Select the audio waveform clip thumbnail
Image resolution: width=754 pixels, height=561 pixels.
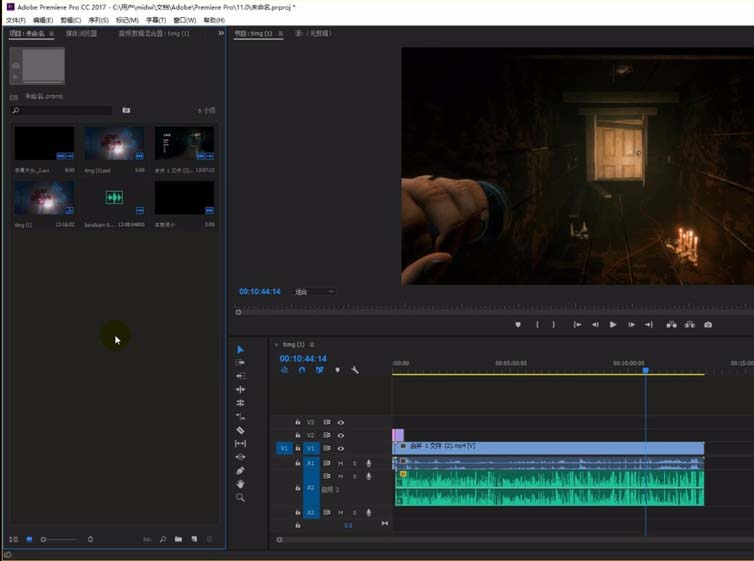coord(114,198)
